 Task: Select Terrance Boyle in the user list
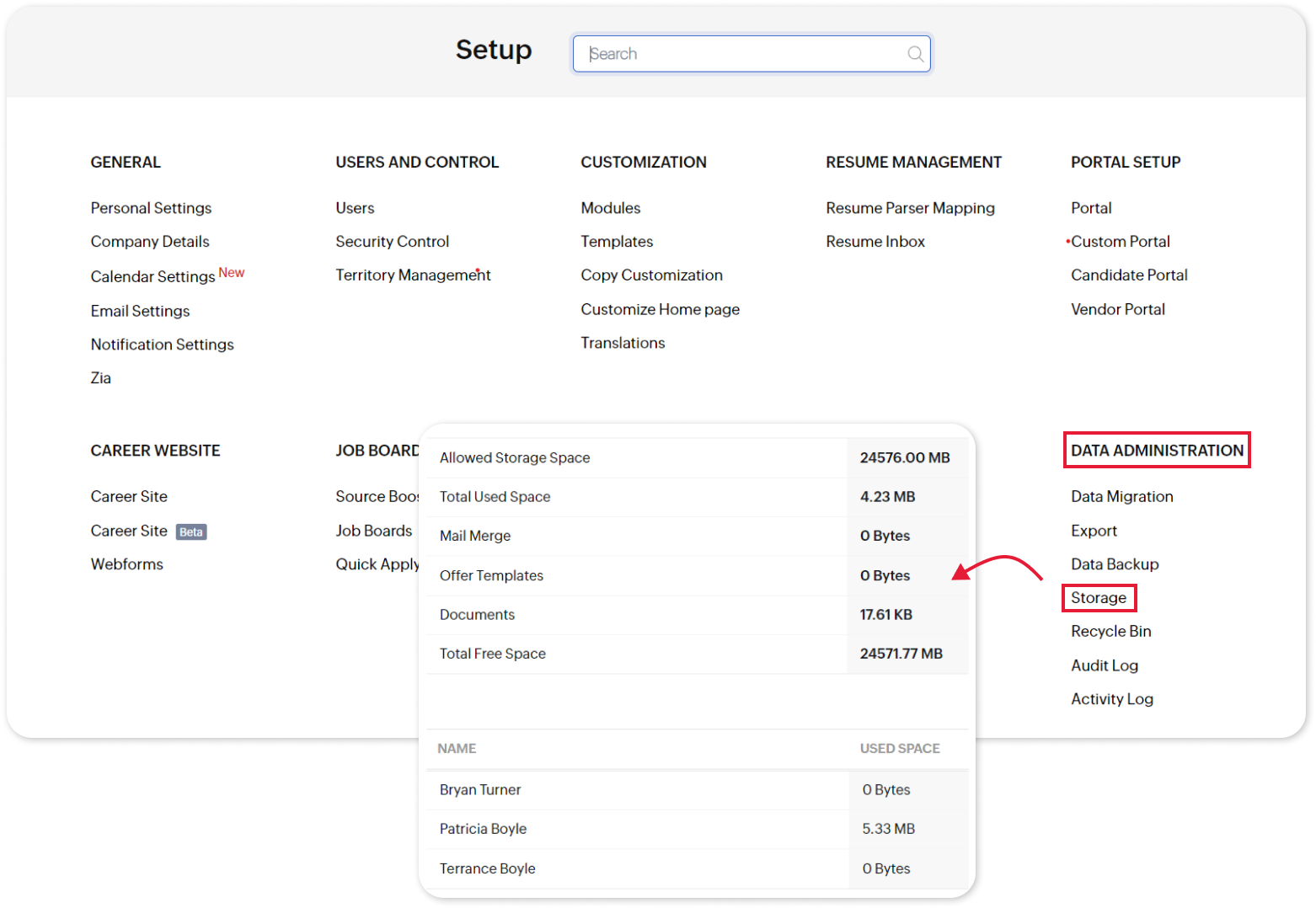point(487,868)
